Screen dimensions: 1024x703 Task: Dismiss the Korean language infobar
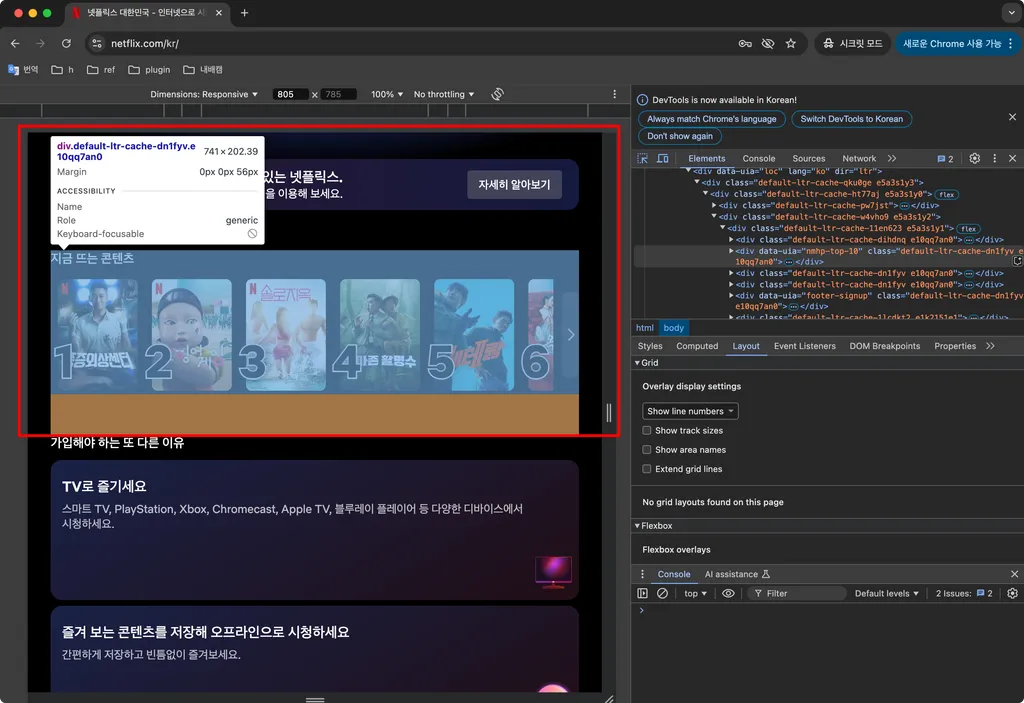1012,117
